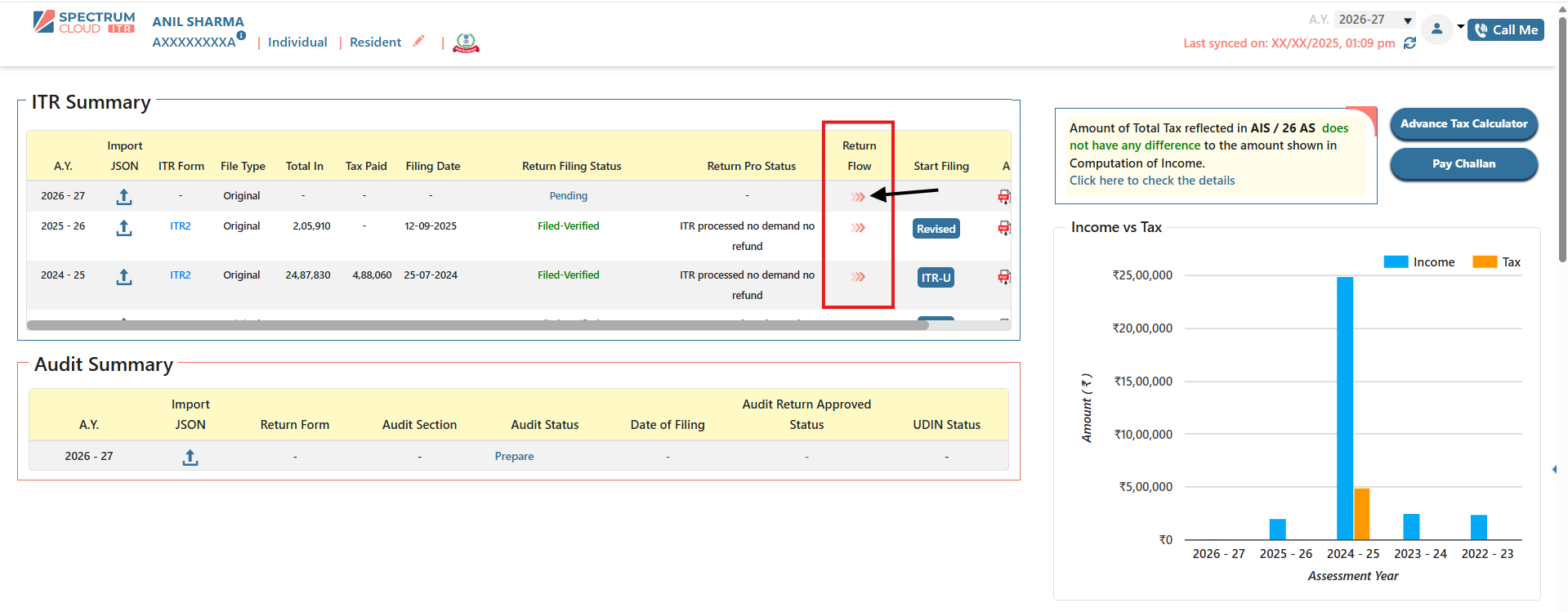This screenshot has height=612, width=1568.
Task: Expand collapsed side panel arrow at right edge
Action: 1554,469
